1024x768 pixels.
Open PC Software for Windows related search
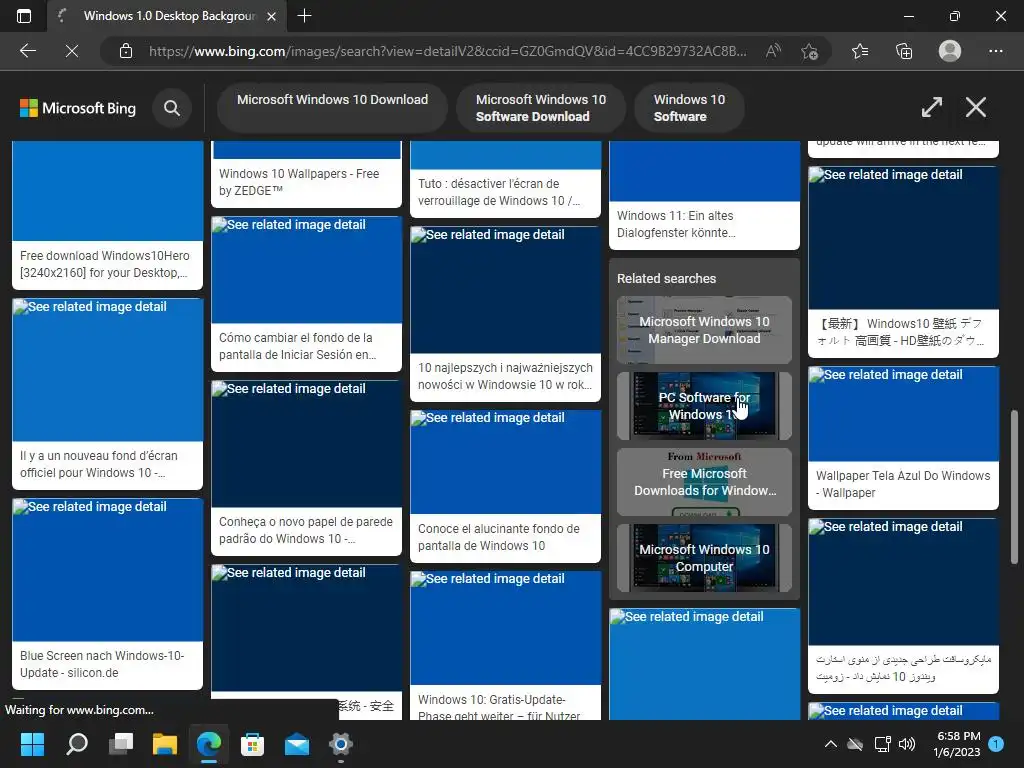704,406
